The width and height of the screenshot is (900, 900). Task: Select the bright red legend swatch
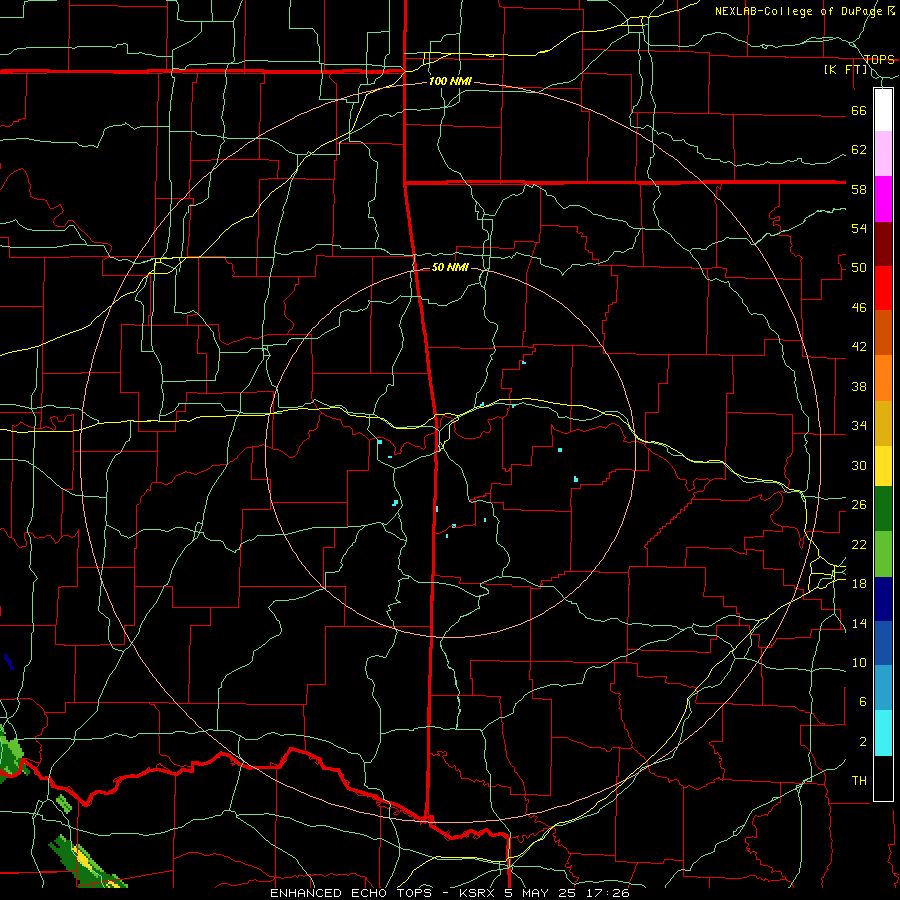click(883, 288)
